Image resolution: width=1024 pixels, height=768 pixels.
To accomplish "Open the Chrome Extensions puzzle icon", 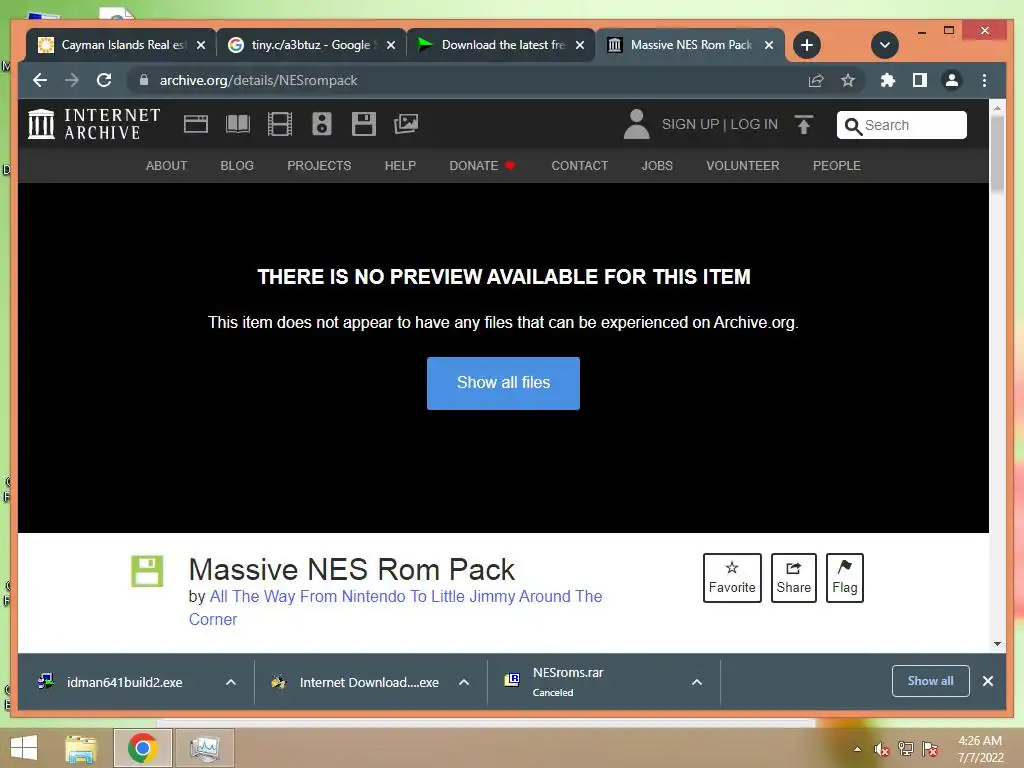I will click(888, 80).
